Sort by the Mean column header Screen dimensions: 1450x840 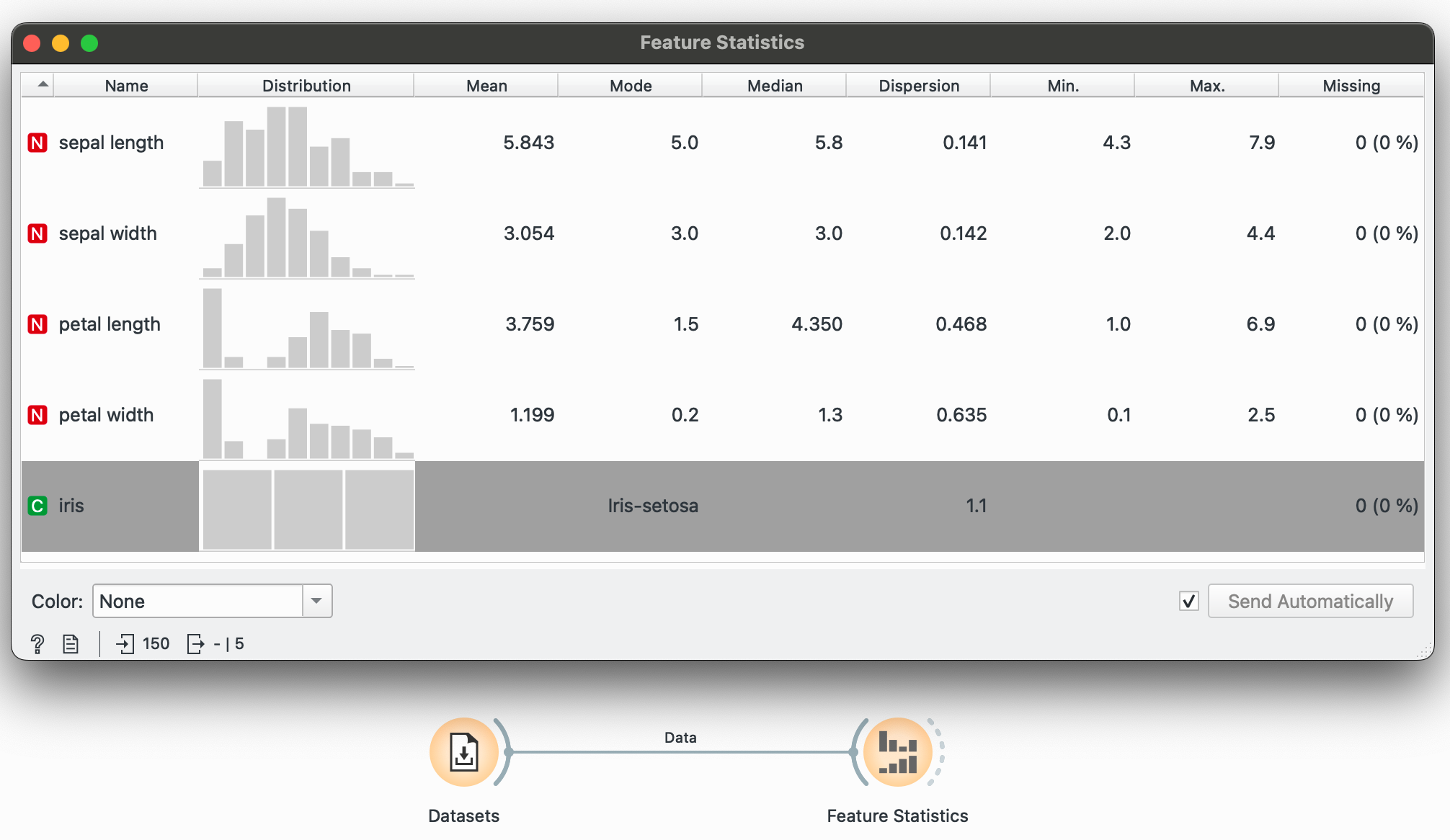click(x=486, y=85)
